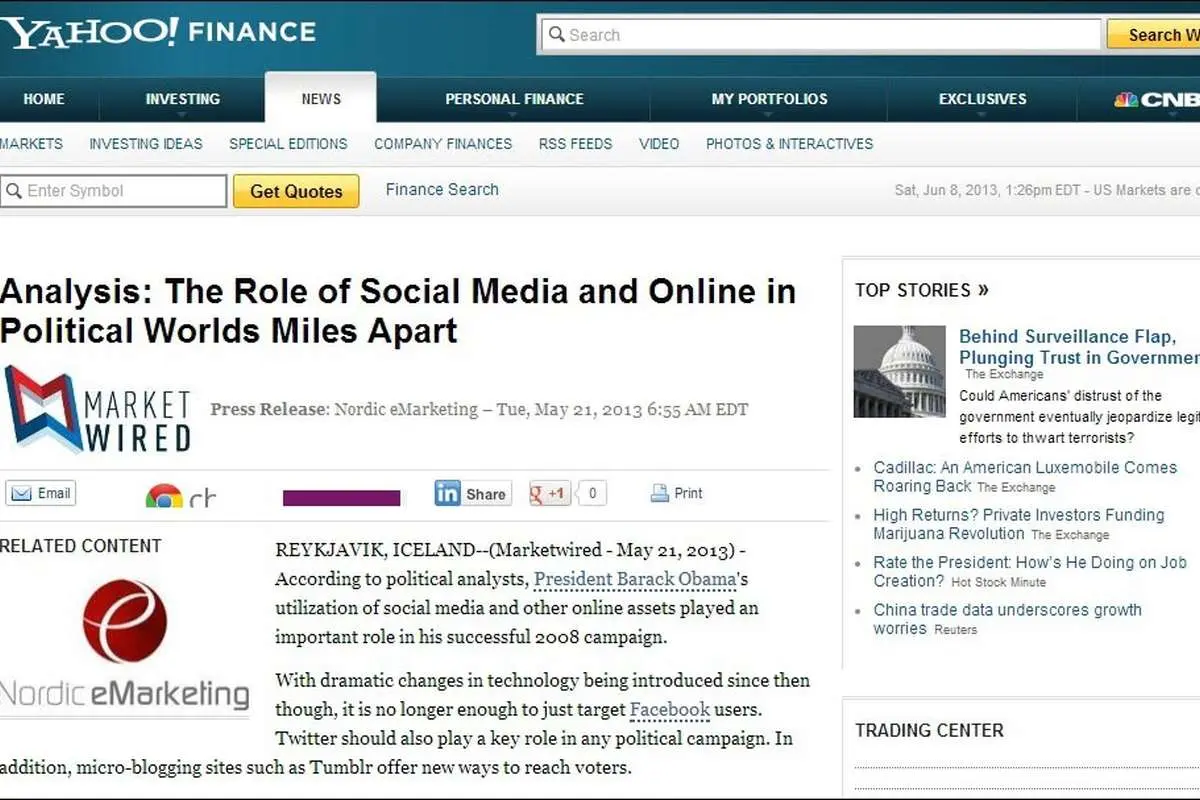Open the Capitol building story thumbnail

(x=899, y=371)
